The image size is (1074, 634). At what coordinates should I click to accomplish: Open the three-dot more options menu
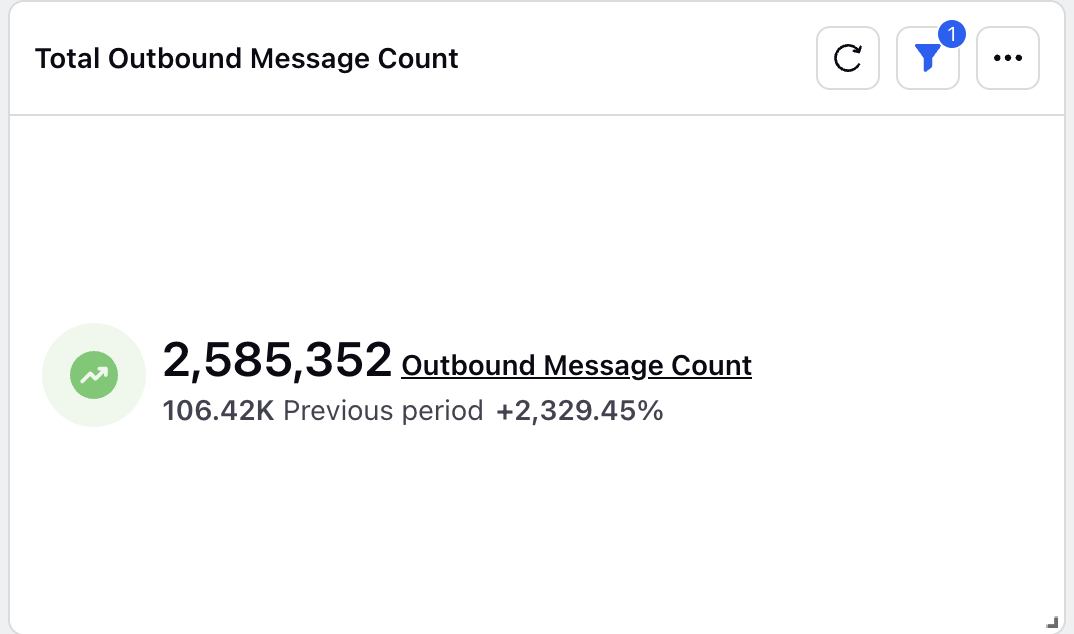click(1008, 58)
